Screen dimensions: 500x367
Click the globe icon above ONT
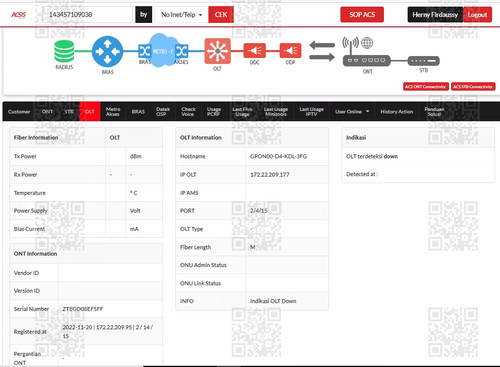pyautogui.click(x=367, y=43)
